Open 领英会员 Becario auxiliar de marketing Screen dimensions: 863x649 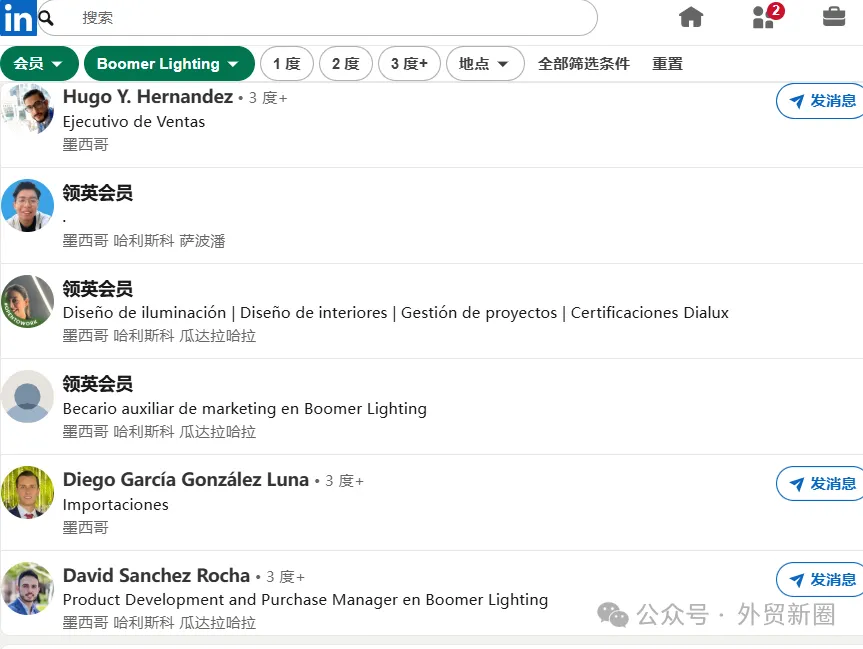97,384
